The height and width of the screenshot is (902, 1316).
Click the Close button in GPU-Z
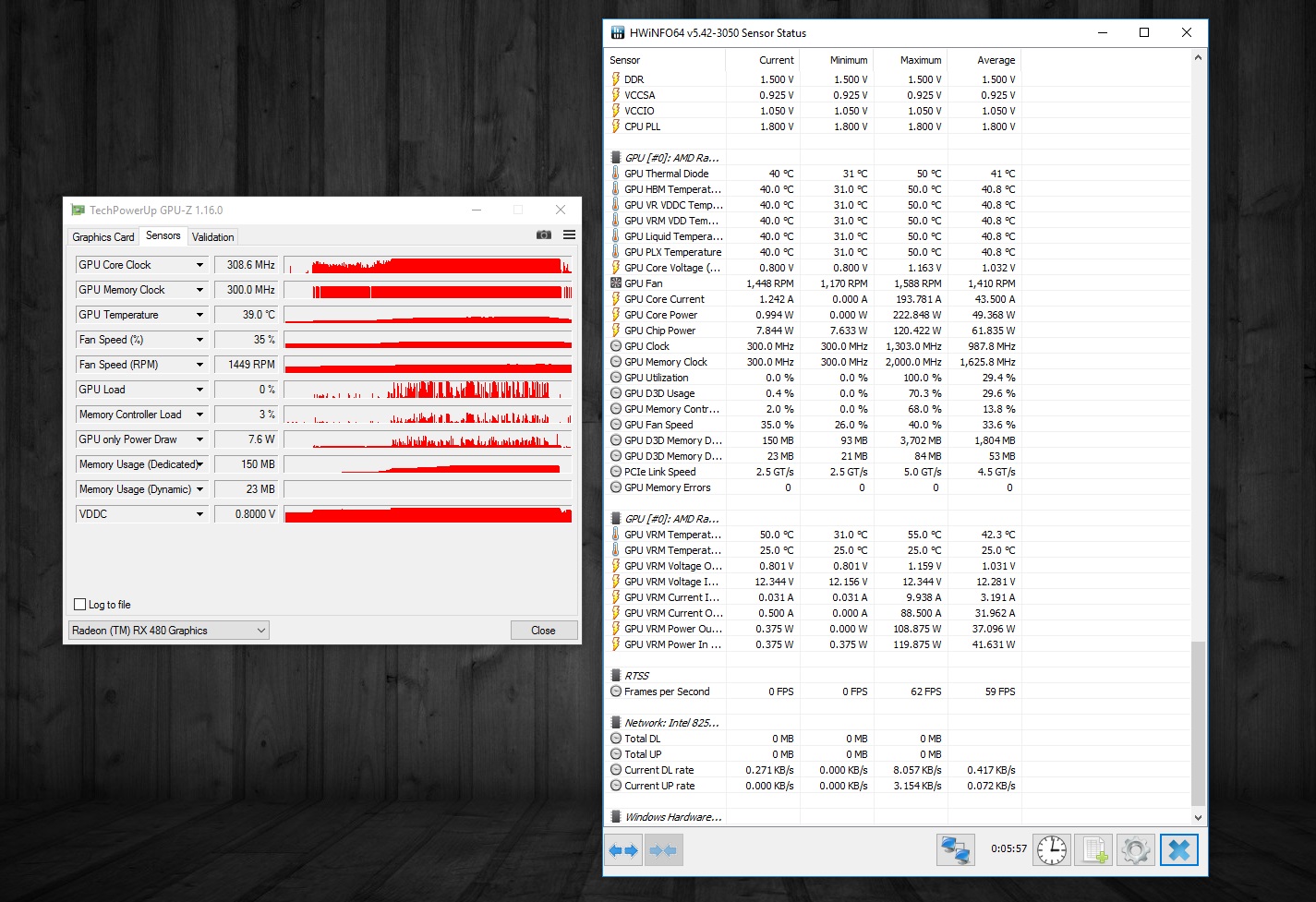pos(544,631)
